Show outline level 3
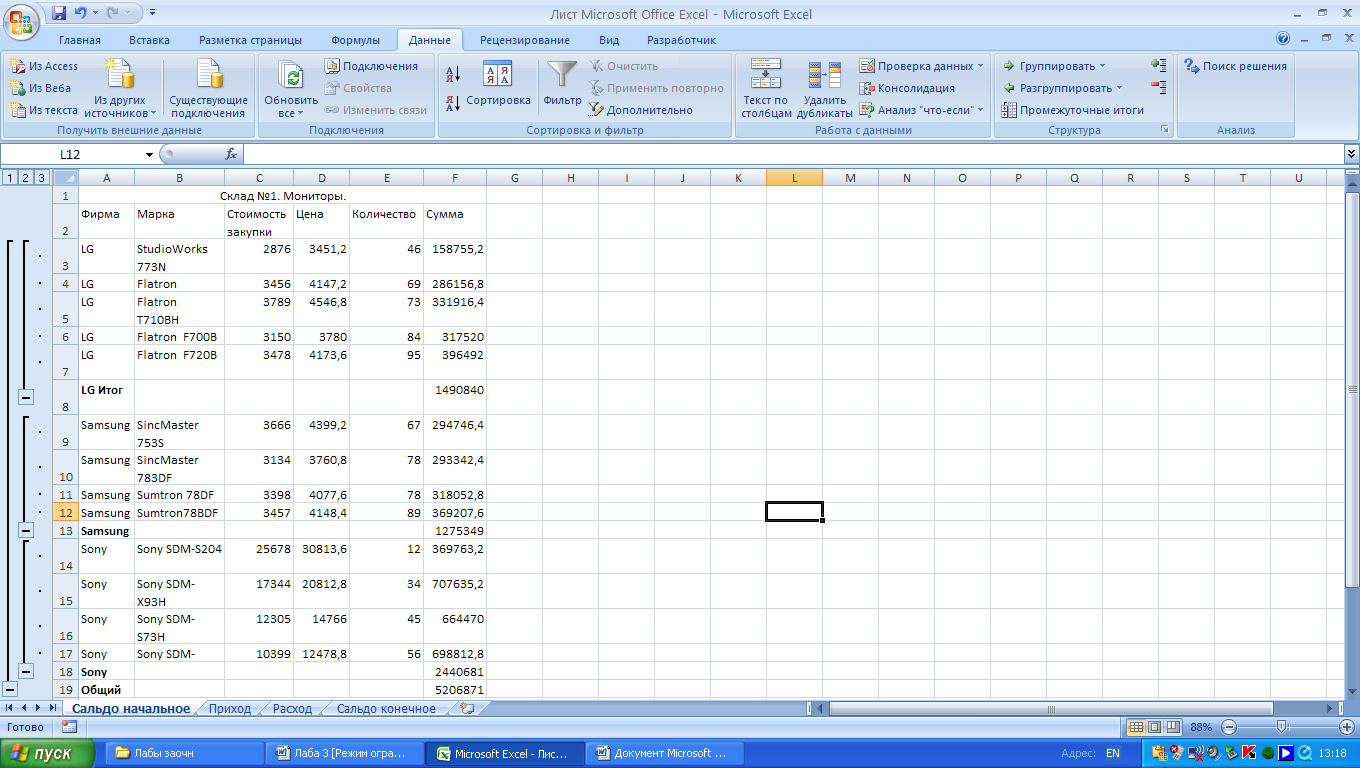This screenshot has height=768, width=1360. click(41, 178)
